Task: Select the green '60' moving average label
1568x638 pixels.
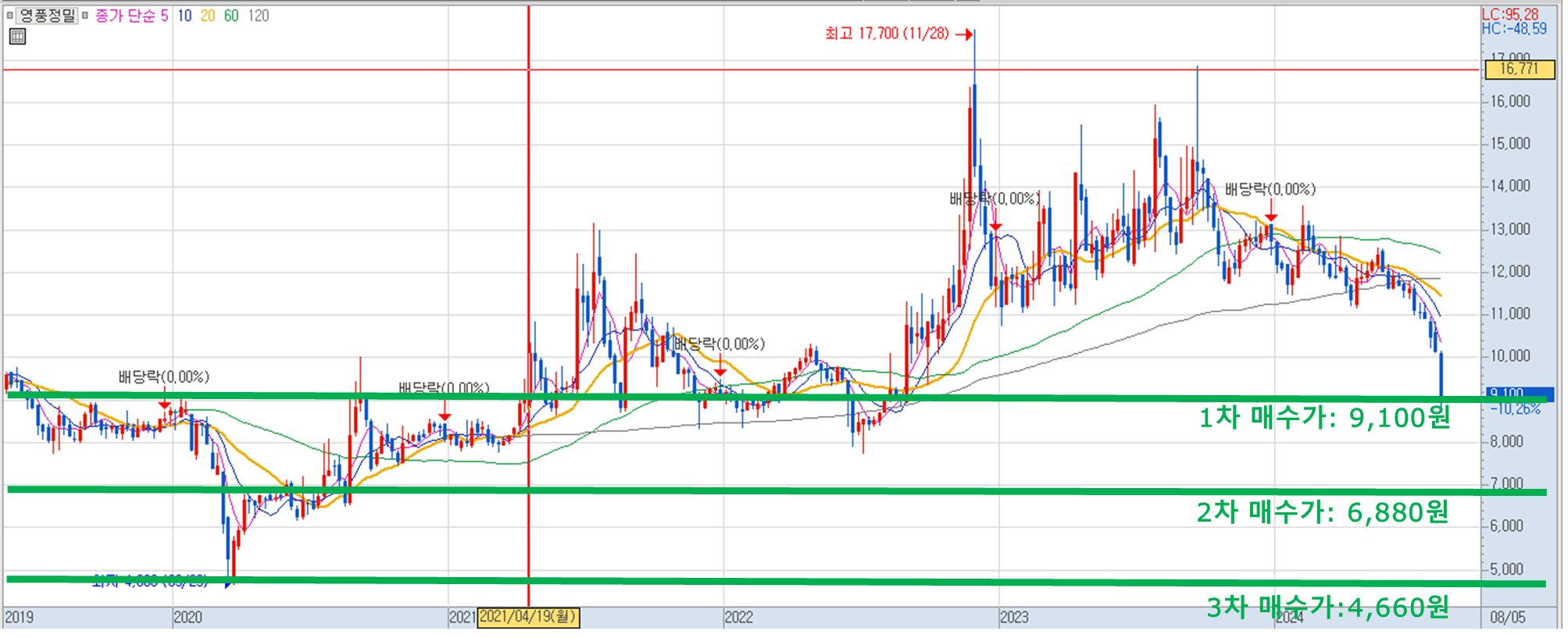Action: point(231,16)
